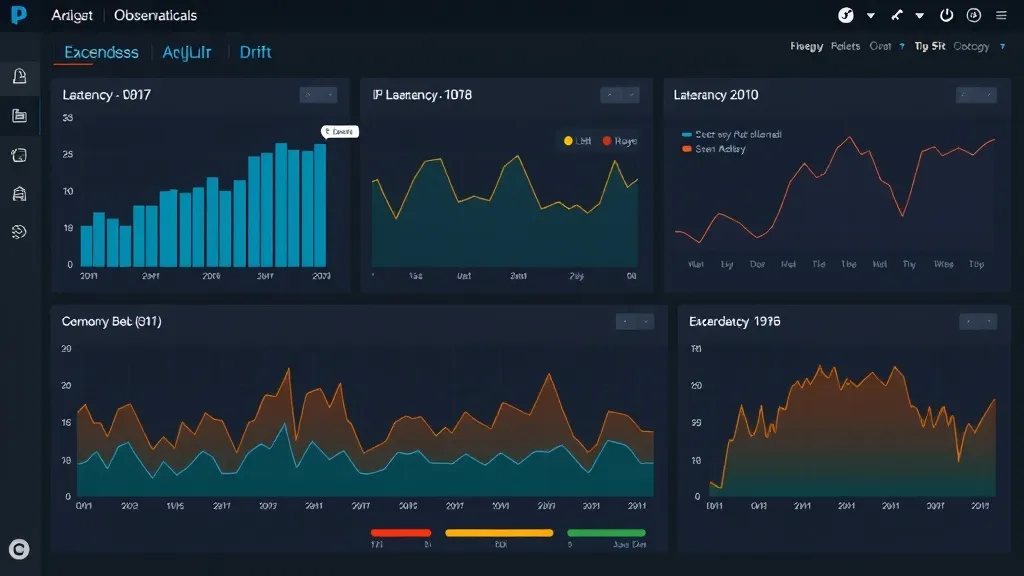The width and height of the screenshot is (1024, 576).
Task: Click the IP Laenency 1078 panel title
Action: click(x=422, y=95)
